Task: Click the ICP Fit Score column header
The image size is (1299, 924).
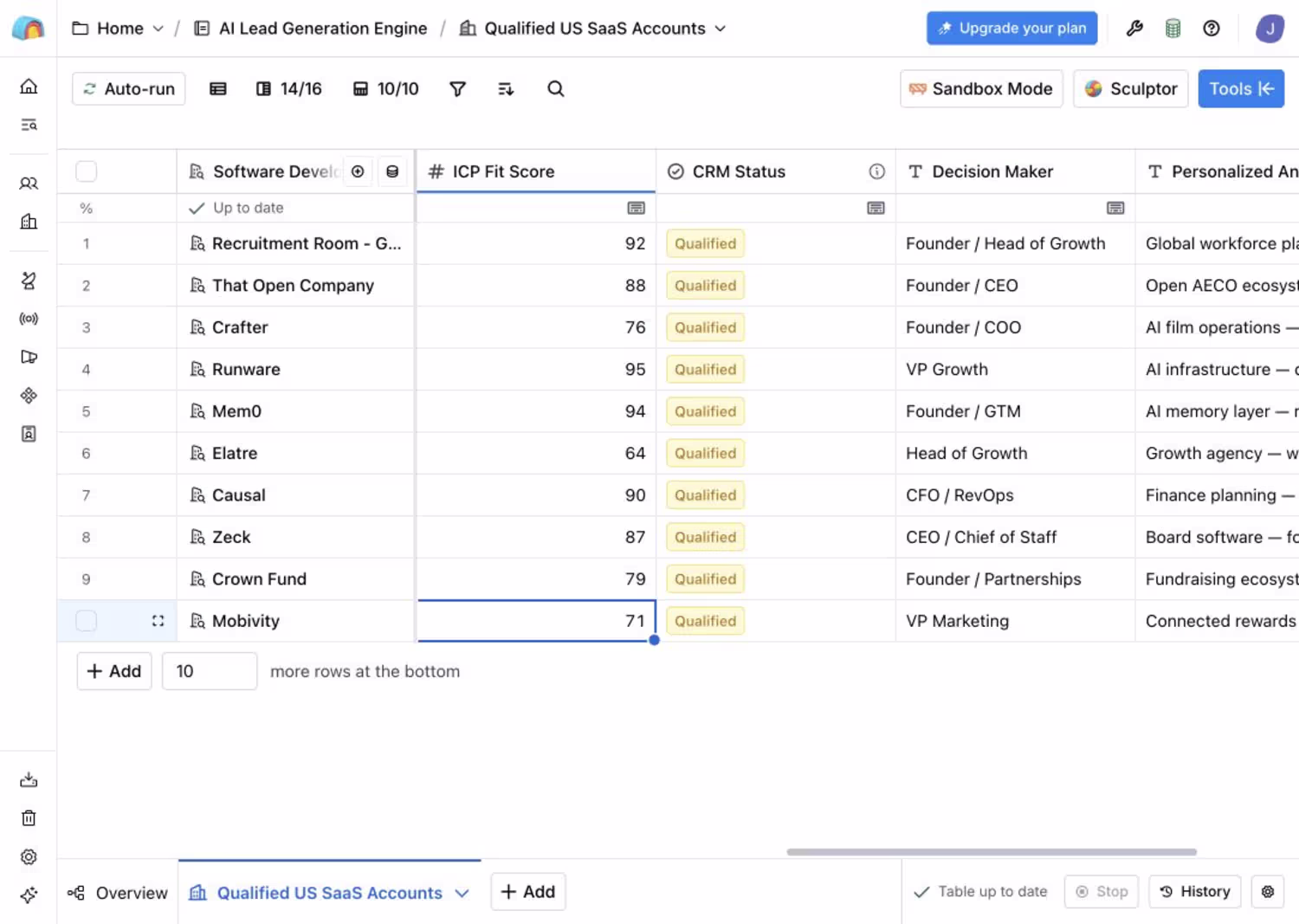Action: coord(536,171)
